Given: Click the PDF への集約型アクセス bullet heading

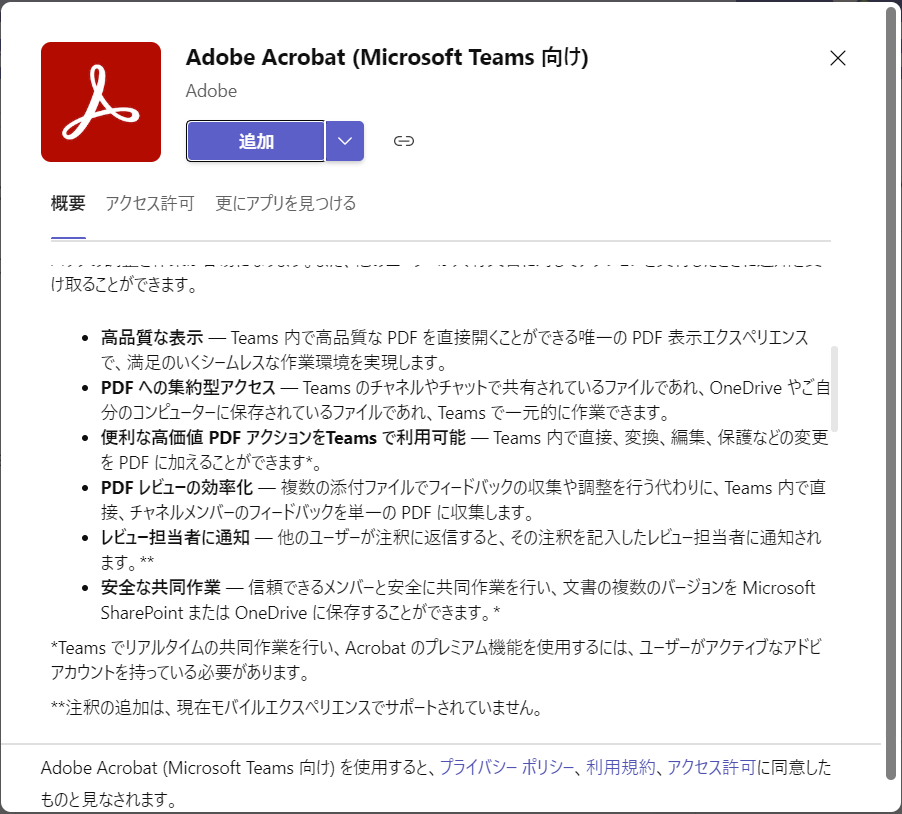Looking at the screenshot, I should 189,388.
